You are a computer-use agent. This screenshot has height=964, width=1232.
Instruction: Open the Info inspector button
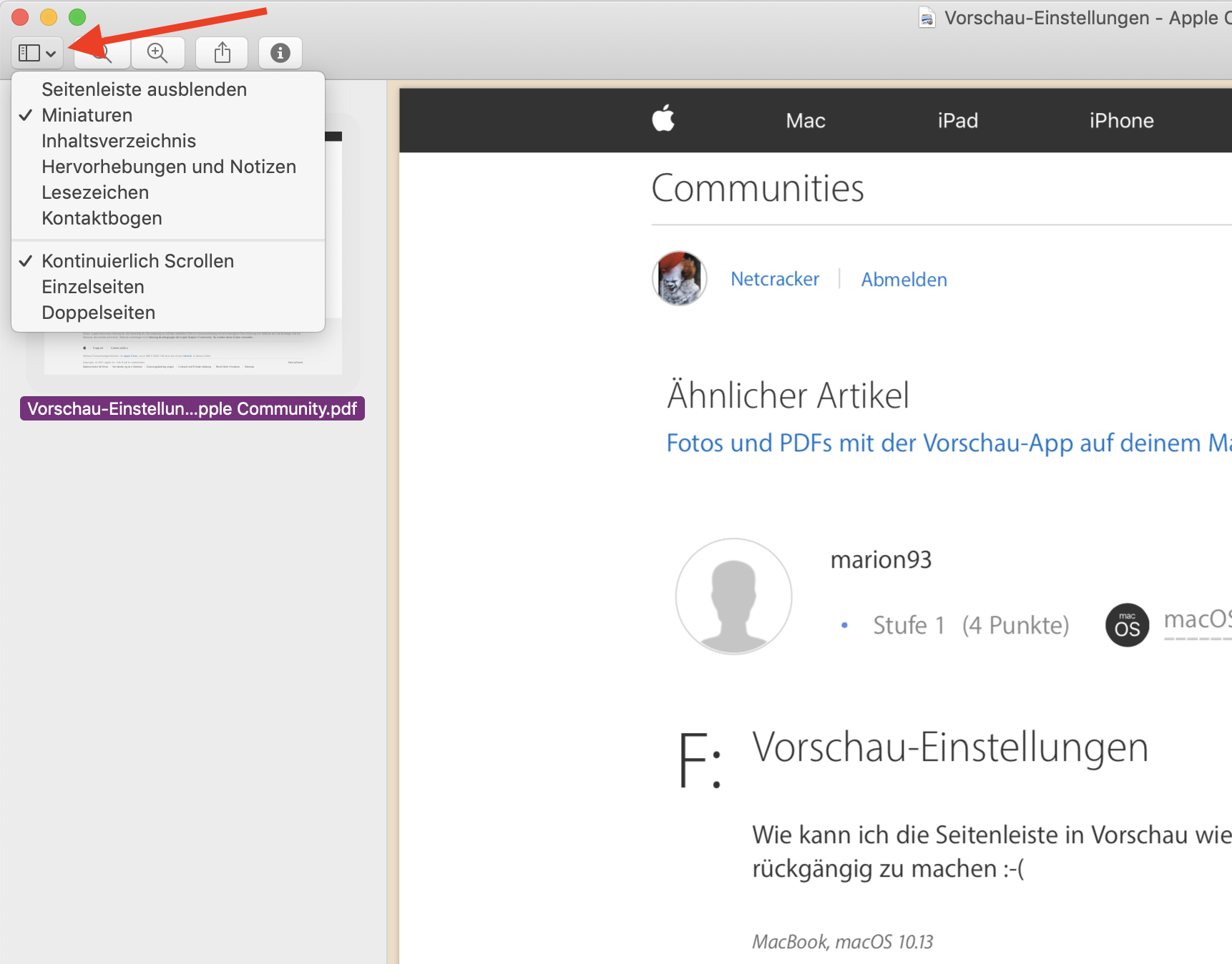click(280, 53)
